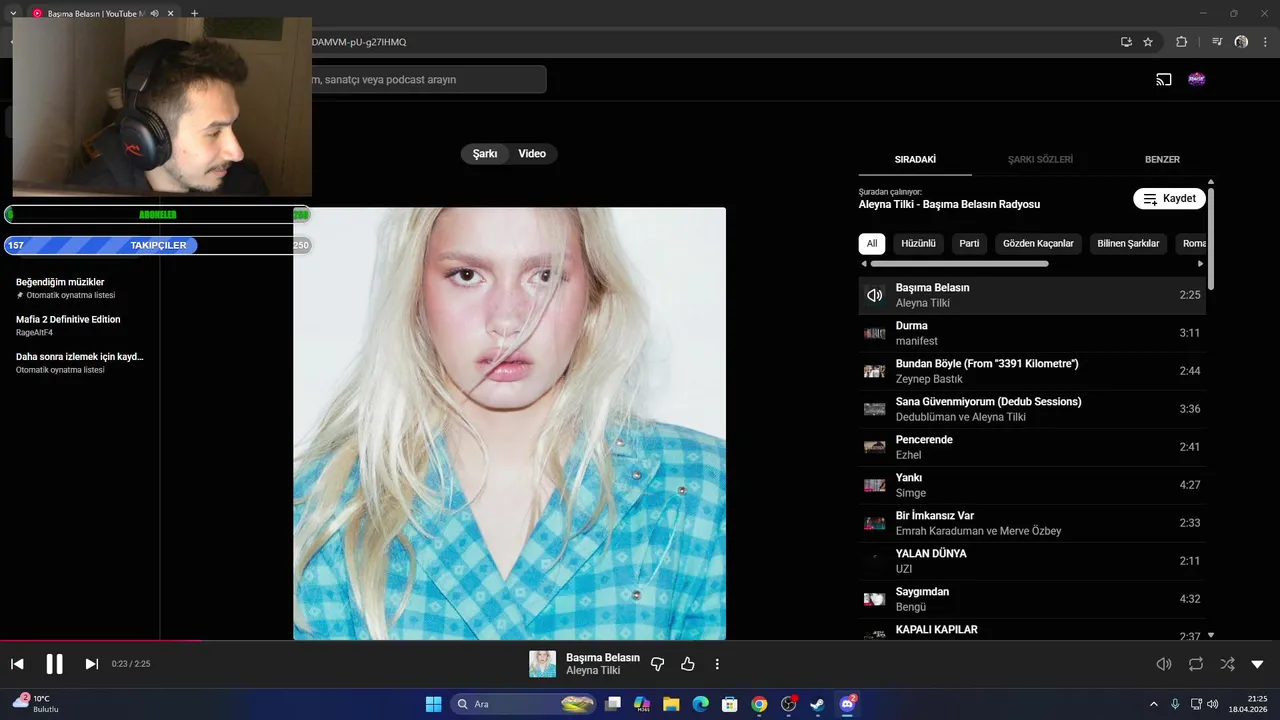Mute the tab via speaker icon
The height and width of the screenshot is (720, 1280).
(154, 13)
